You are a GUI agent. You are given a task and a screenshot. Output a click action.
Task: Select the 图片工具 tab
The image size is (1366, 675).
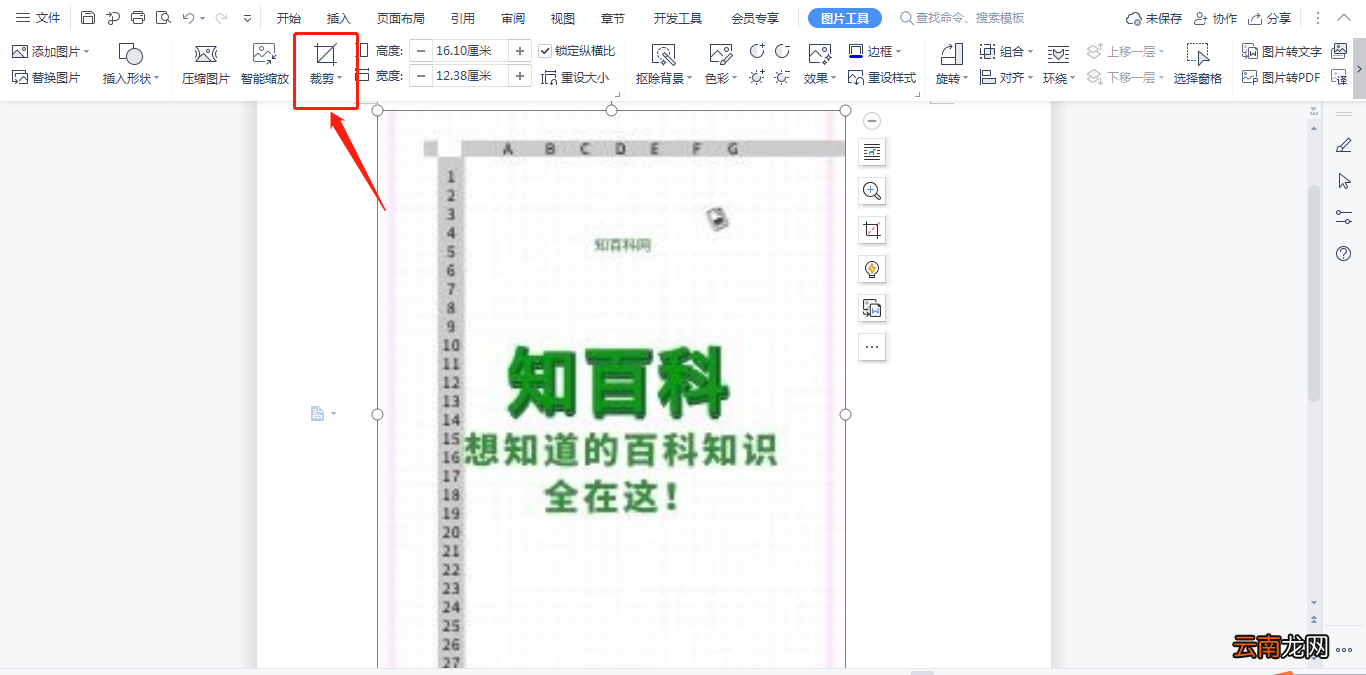tap(845, 18)
